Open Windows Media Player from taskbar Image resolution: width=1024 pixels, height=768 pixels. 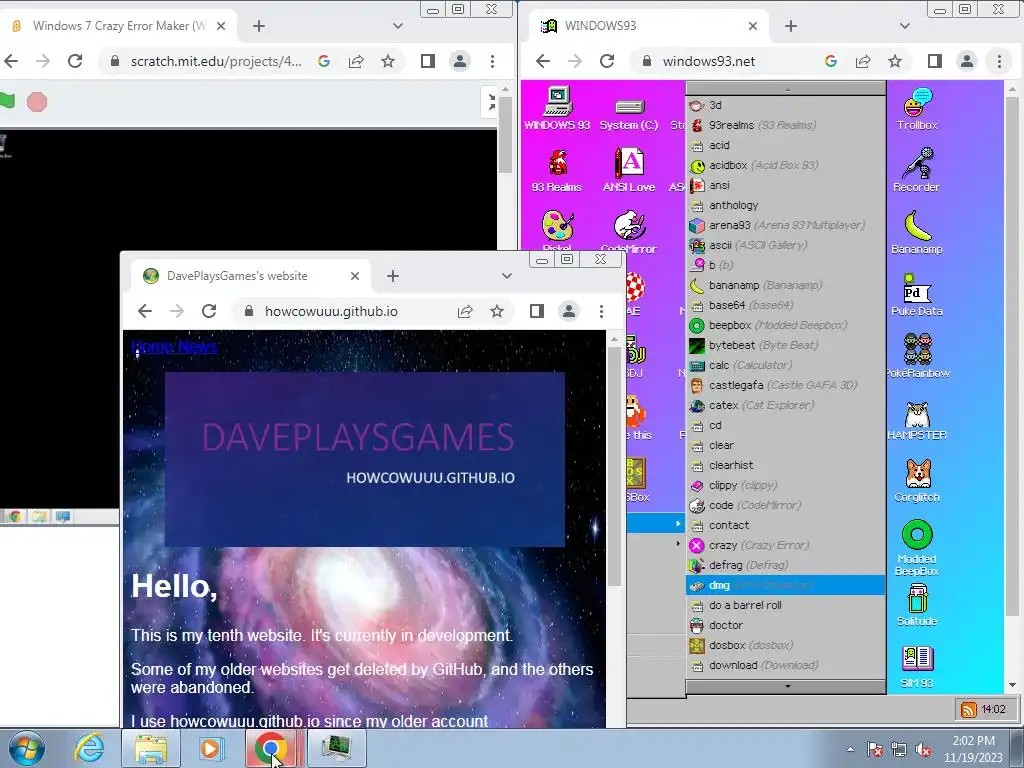click(210, 748)
